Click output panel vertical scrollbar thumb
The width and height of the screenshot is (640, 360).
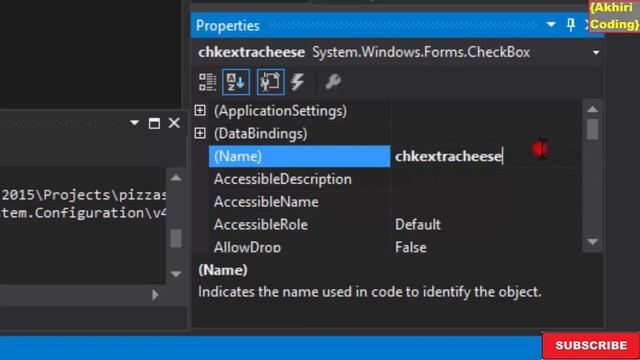click(176, 238)
